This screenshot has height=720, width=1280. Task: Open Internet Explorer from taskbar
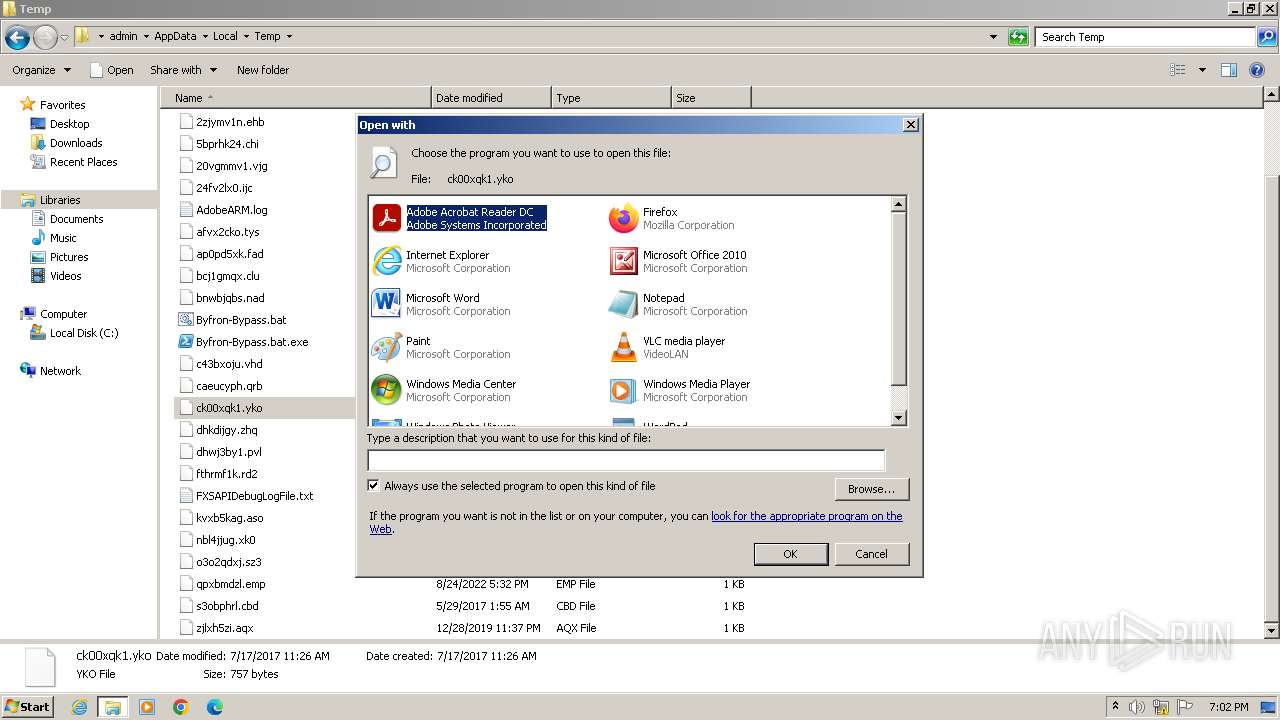(x=79, y=707)
